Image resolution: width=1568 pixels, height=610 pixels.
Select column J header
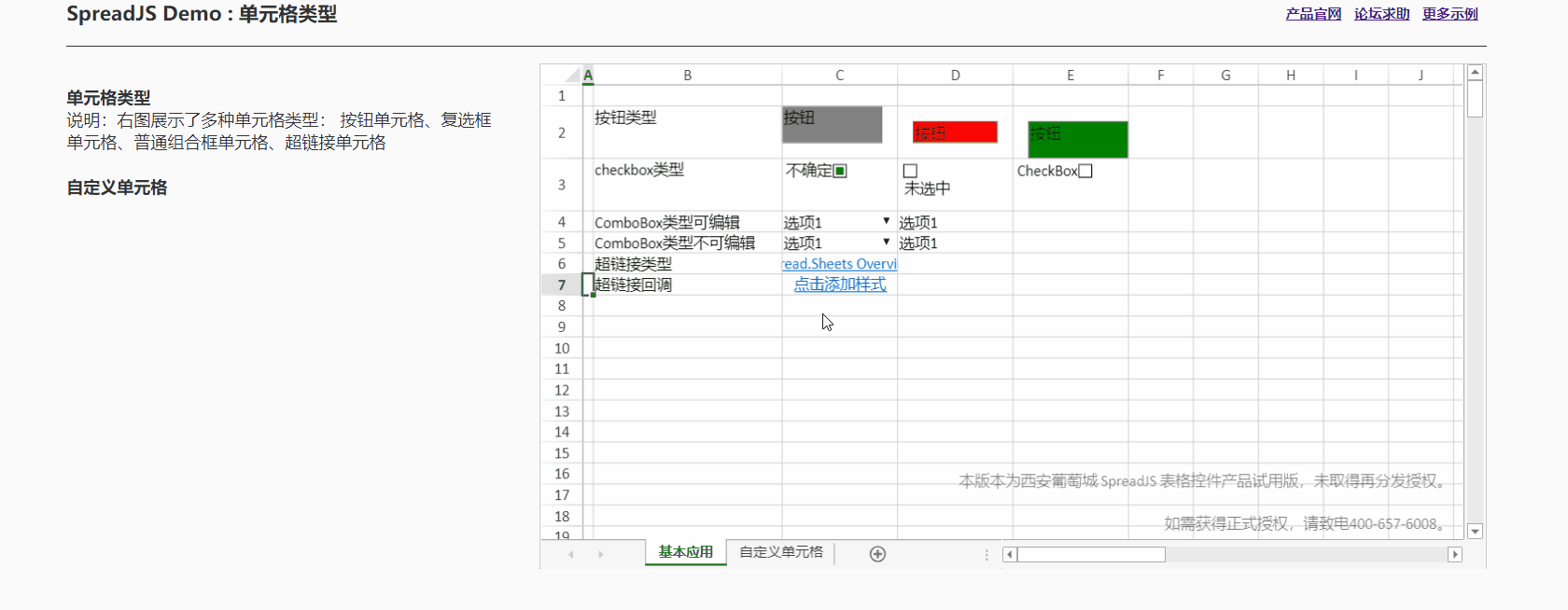tap(1421, 76)
